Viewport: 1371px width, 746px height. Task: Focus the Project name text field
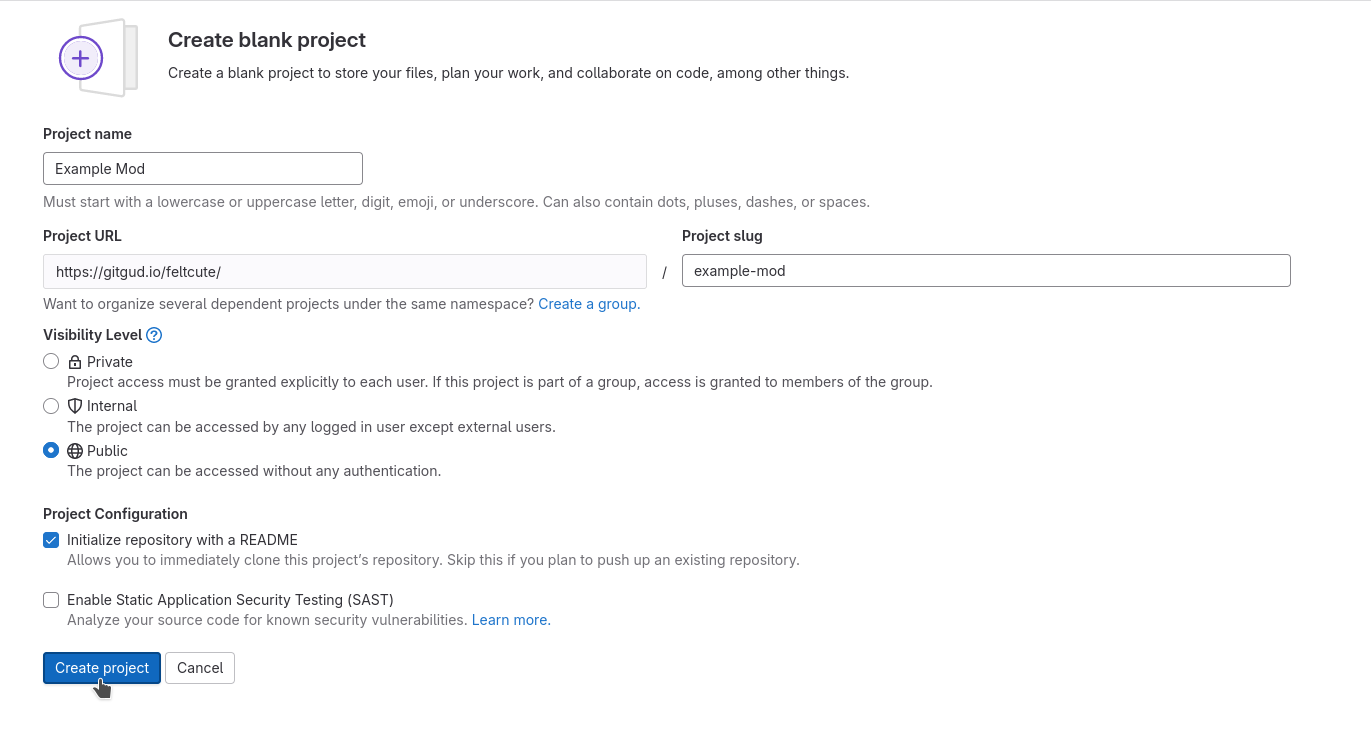point(203,169)
